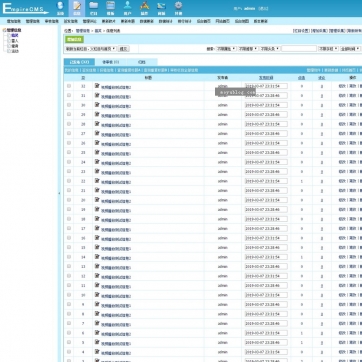Tick the checkbox for row ID 8

coord(69,314)
